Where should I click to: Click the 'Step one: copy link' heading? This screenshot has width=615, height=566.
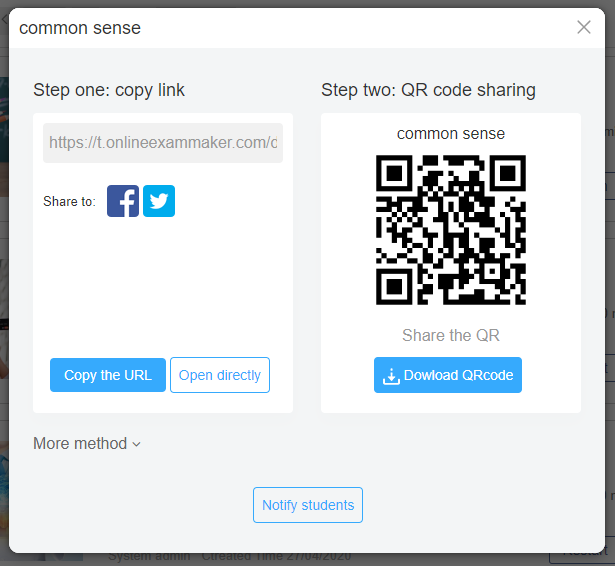(109, 90)
